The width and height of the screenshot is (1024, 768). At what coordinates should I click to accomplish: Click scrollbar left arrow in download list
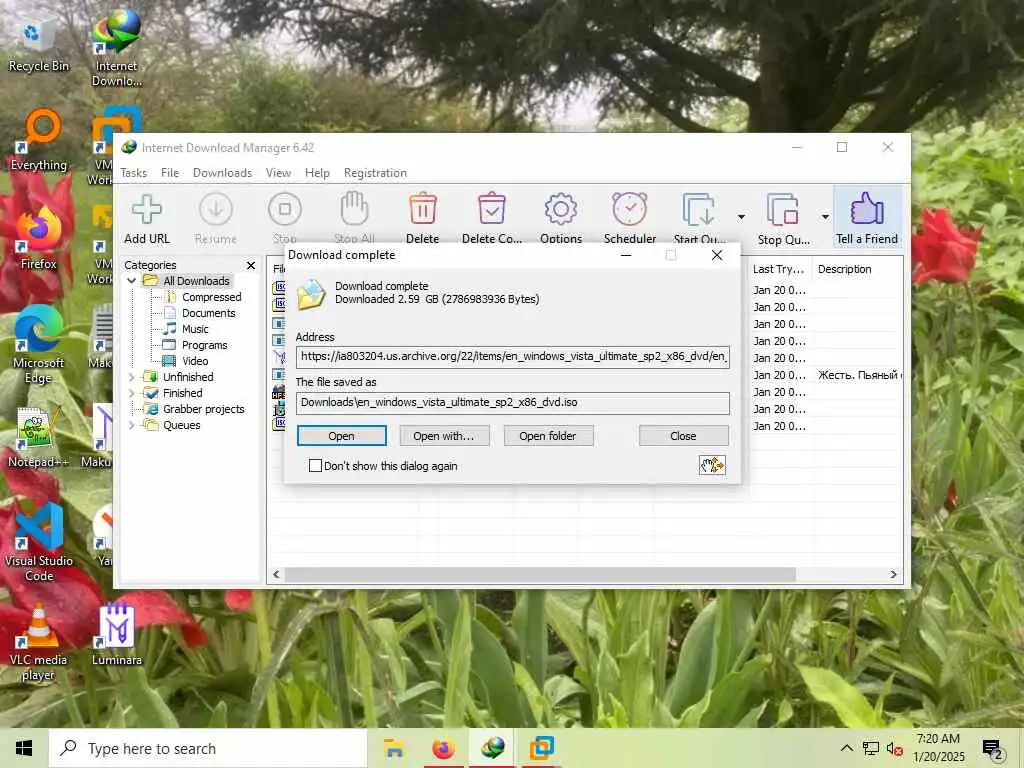pos(276,574)
